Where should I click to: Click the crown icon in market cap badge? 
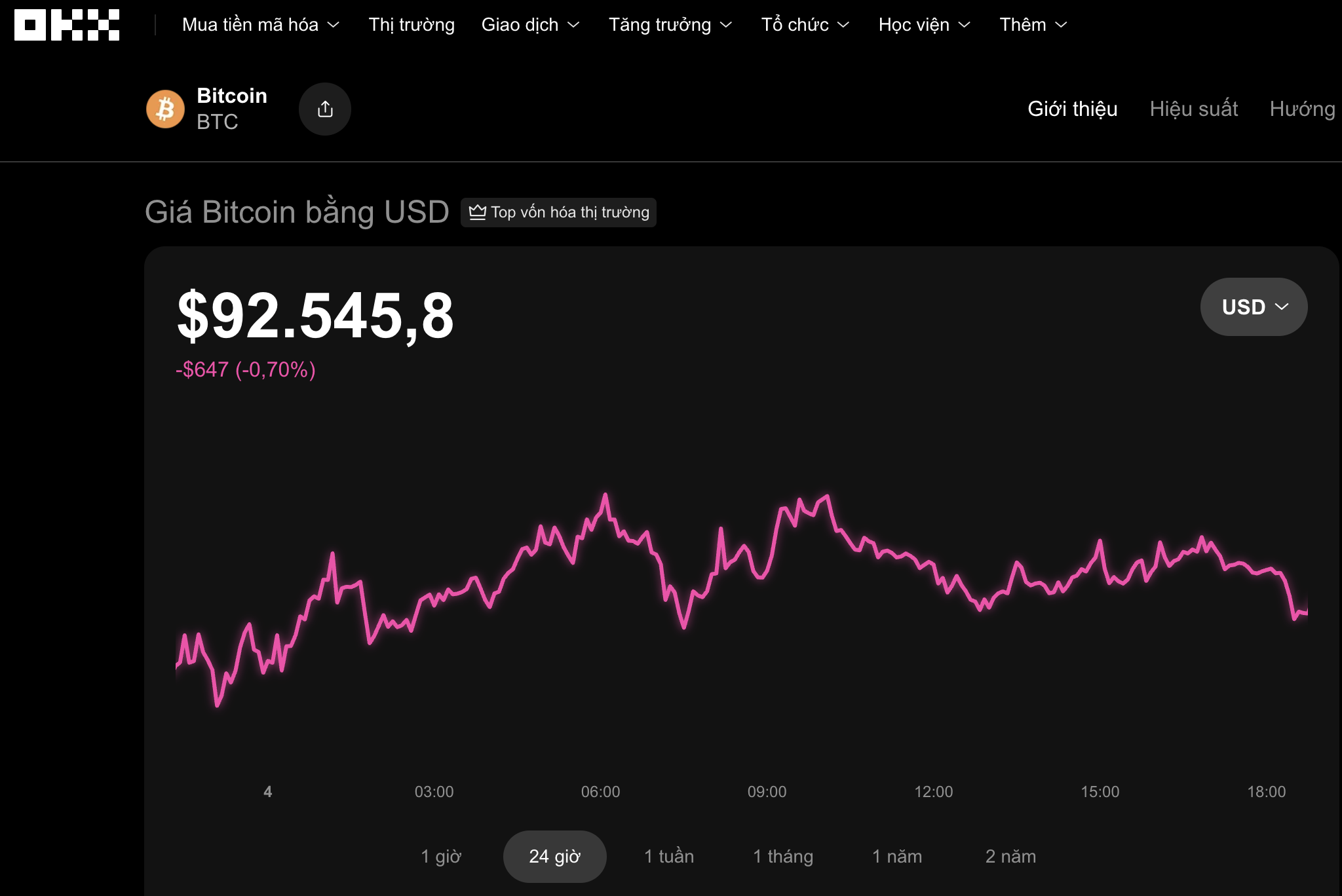[x=477, y=212]
